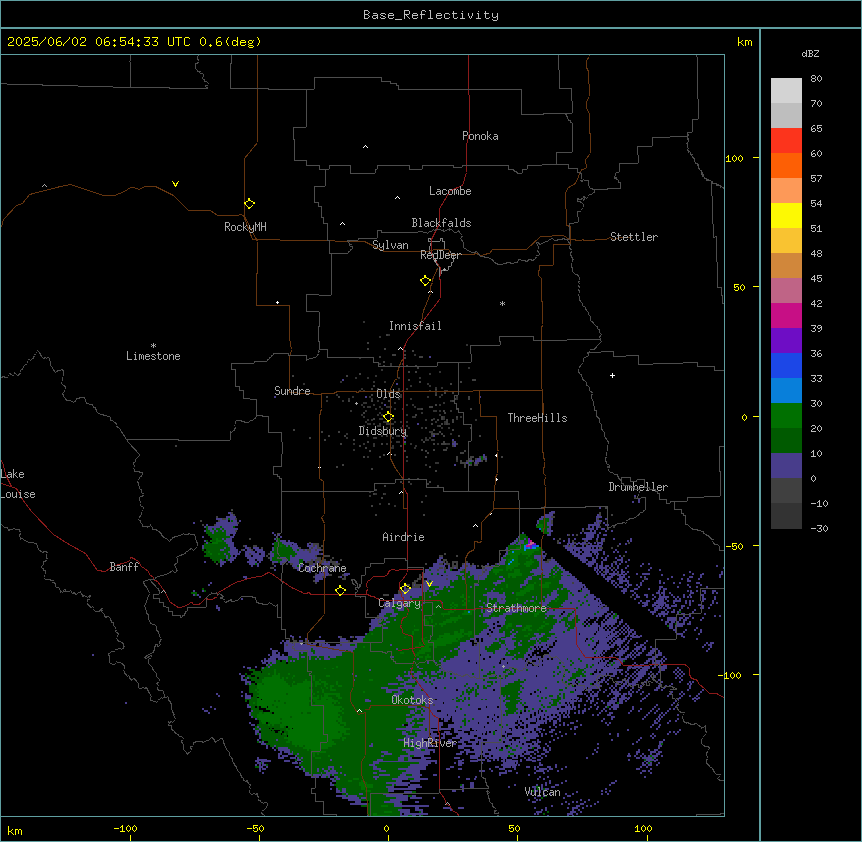Click the Olds city label

[388, 394]
